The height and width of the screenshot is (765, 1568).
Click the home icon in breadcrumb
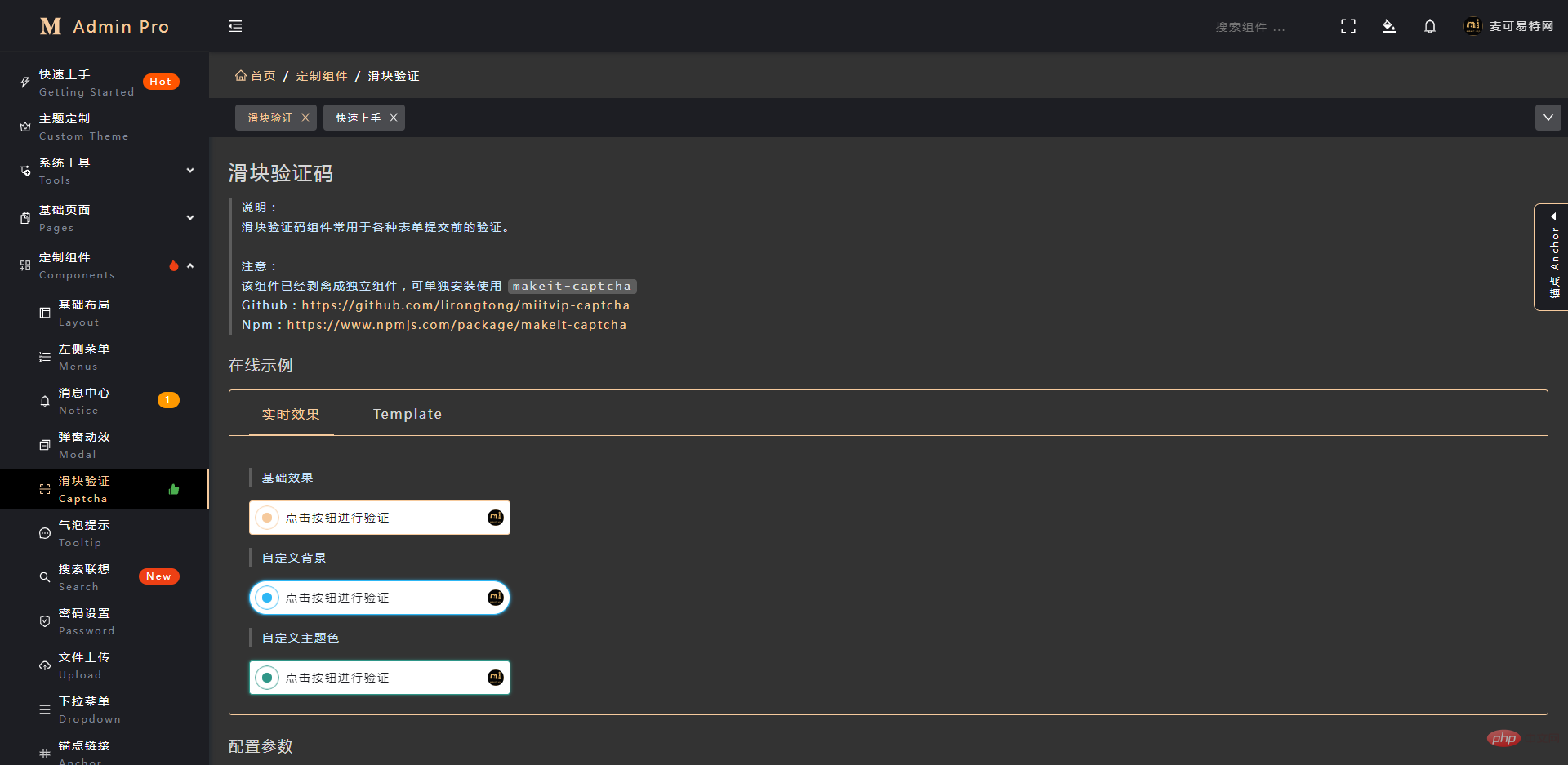pyautogui.click(x=241, y=75)
